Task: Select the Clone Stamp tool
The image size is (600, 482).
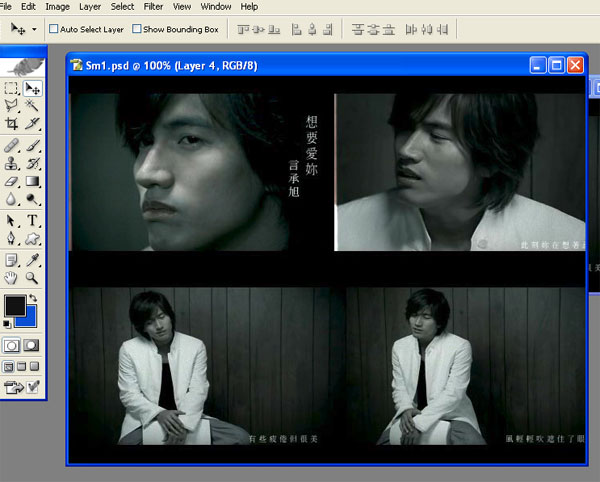Action: (11, 164)
